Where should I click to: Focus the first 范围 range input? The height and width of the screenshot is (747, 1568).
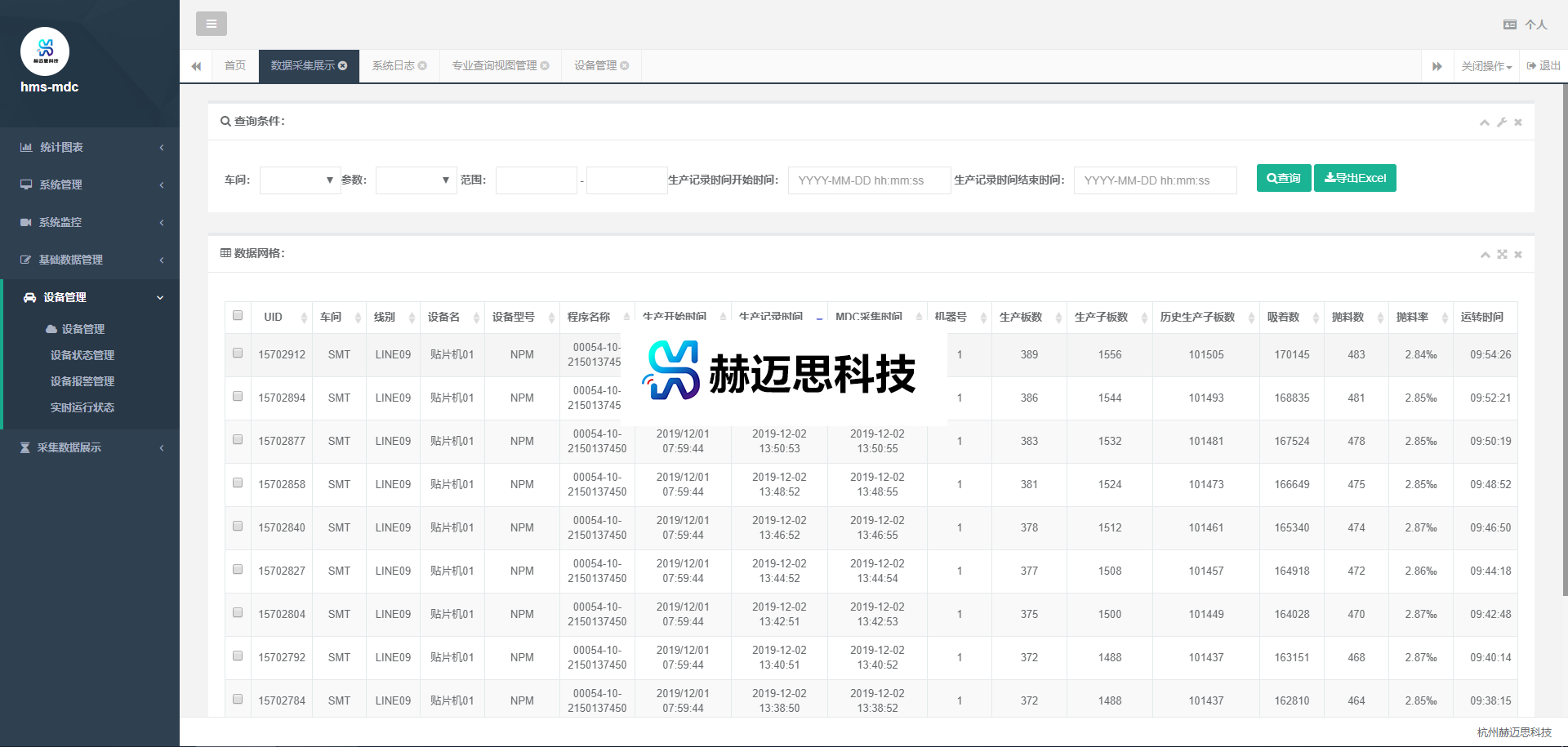pos(537,180)
